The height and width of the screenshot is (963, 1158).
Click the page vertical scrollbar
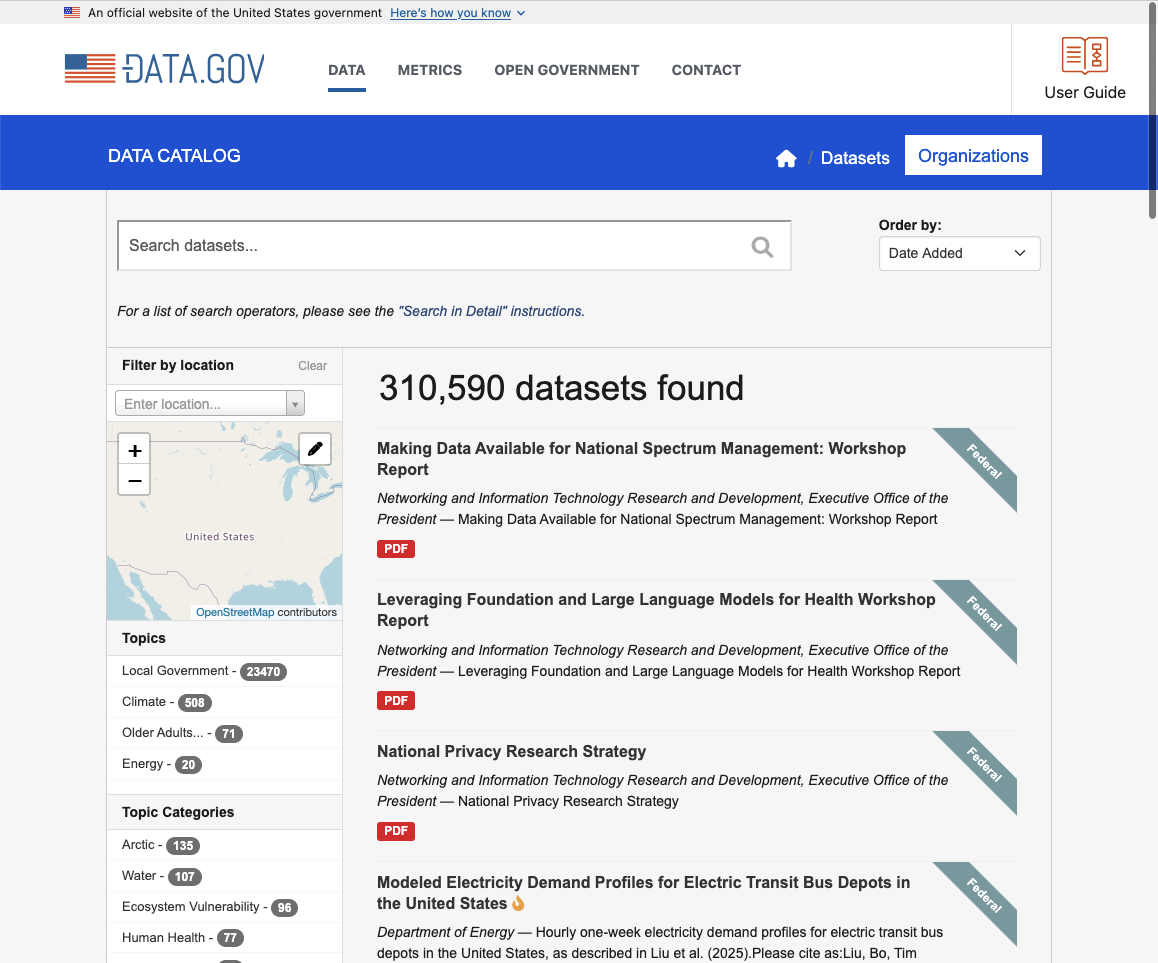(1152, 110)
